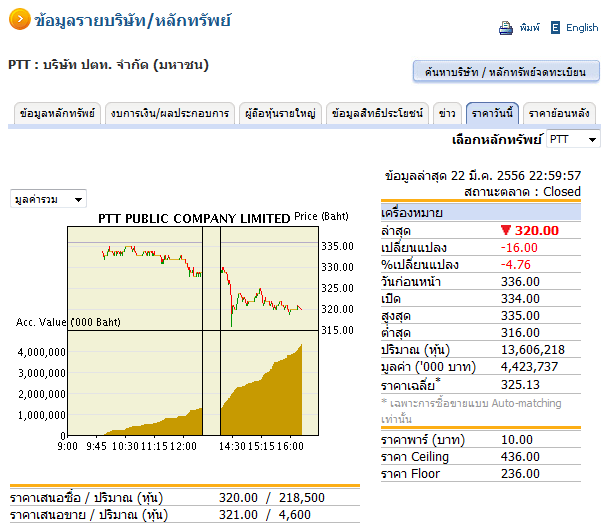Click the ราคาเสนอขาย / ปริมาณ label
611x525 pixels.
(89, 515)
